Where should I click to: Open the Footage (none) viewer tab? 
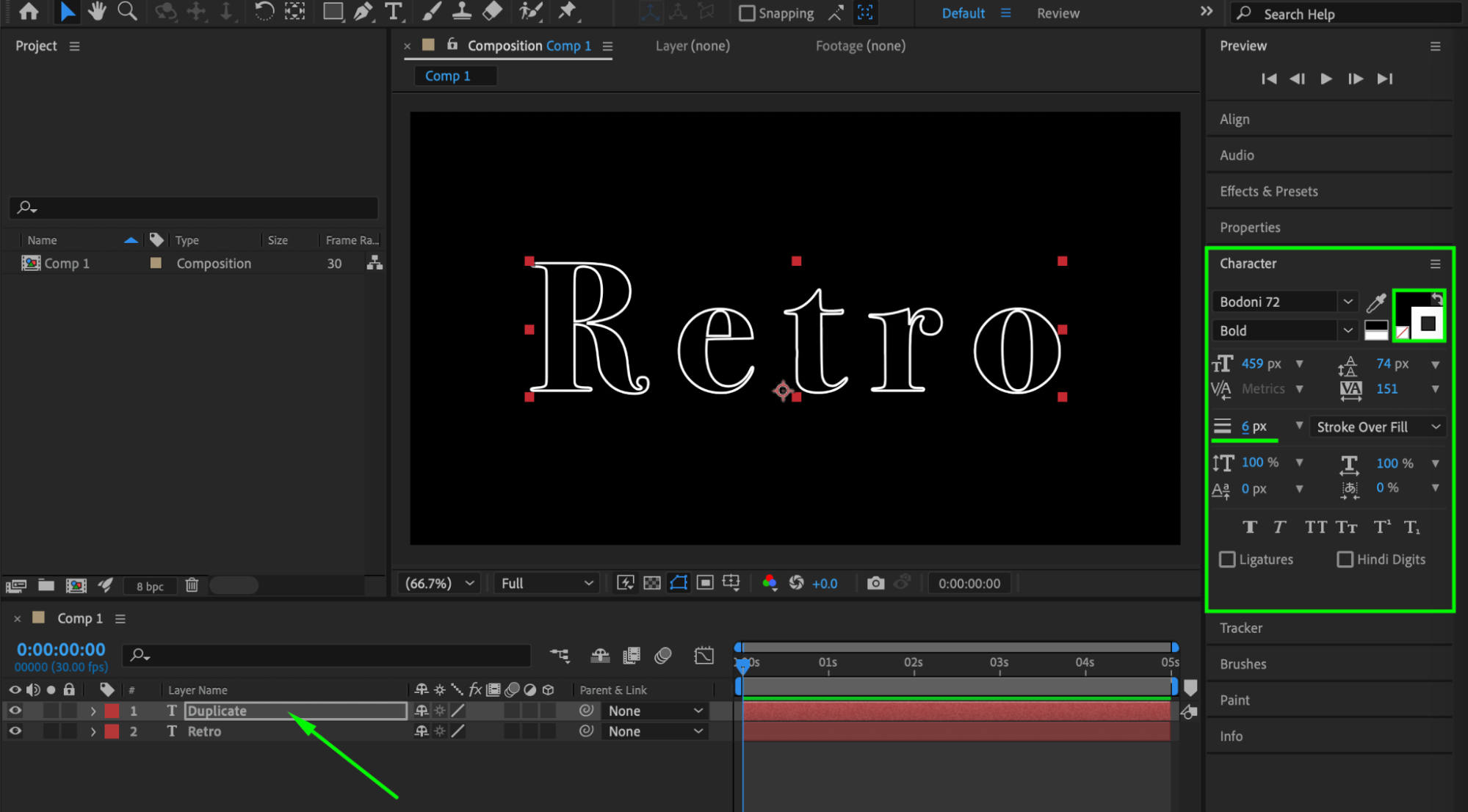pyautogui.click(x=860, y=46)
